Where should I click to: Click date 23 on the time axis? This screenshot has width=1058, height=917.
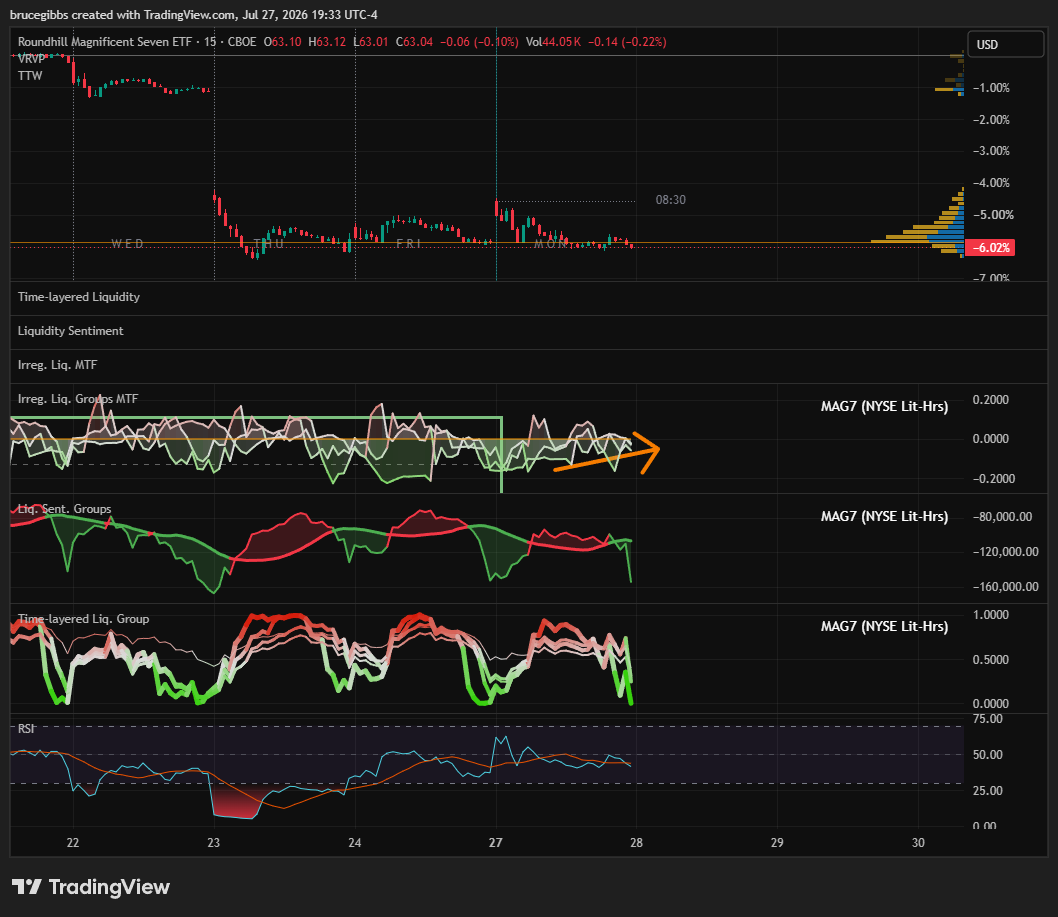[x=214, y=842]
